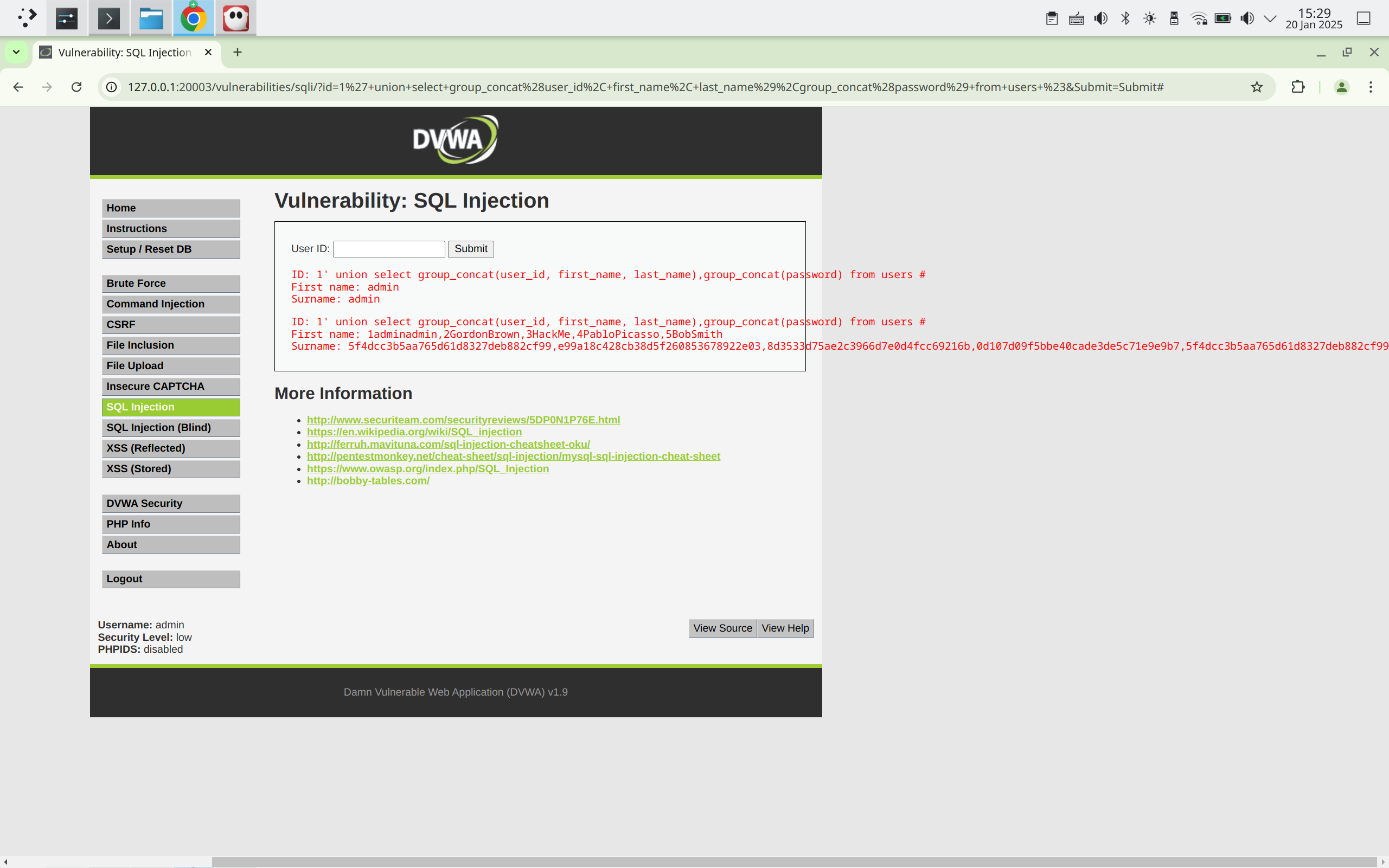
Task: Click the View Source button
Action: pos(722,628)
